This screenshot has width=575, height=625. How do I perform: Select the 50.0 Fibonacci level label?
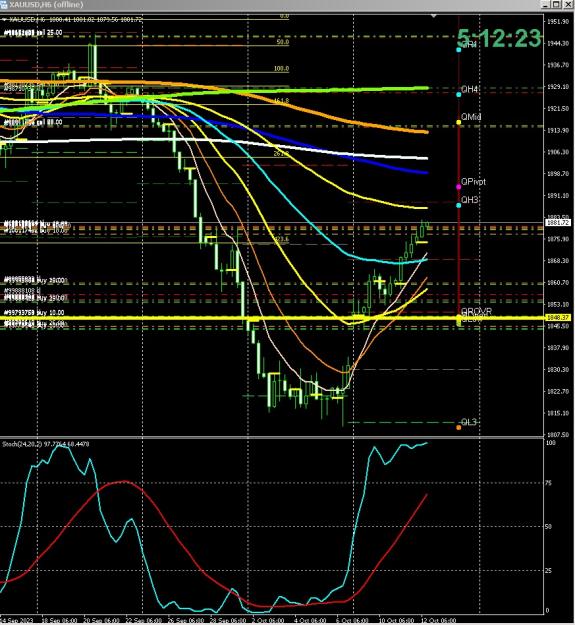(283, 42)
